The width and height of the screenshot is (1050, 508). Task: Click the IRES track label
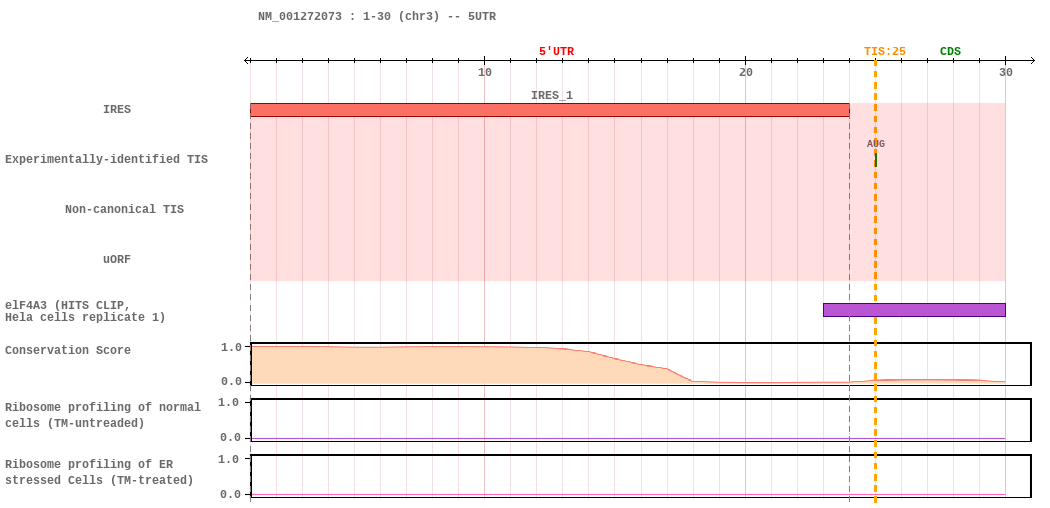[117, 109]
